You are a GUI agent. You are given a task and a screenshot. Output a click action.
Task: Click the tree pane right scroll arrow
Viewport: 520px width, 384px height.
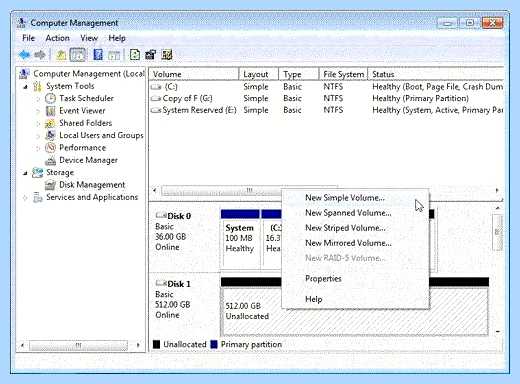pos(138,345)
